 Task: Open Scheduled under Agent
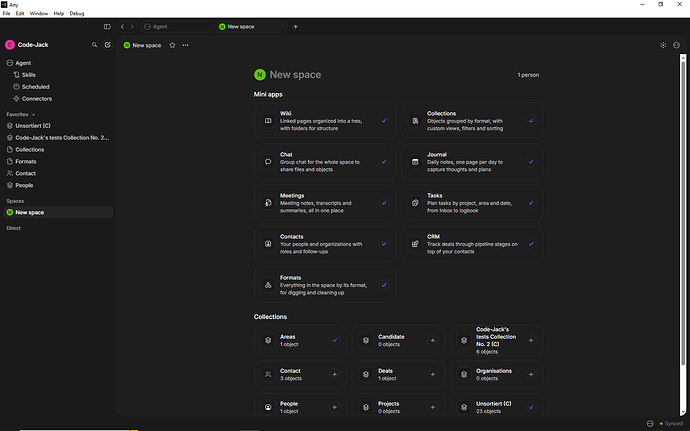click(58, 87)
